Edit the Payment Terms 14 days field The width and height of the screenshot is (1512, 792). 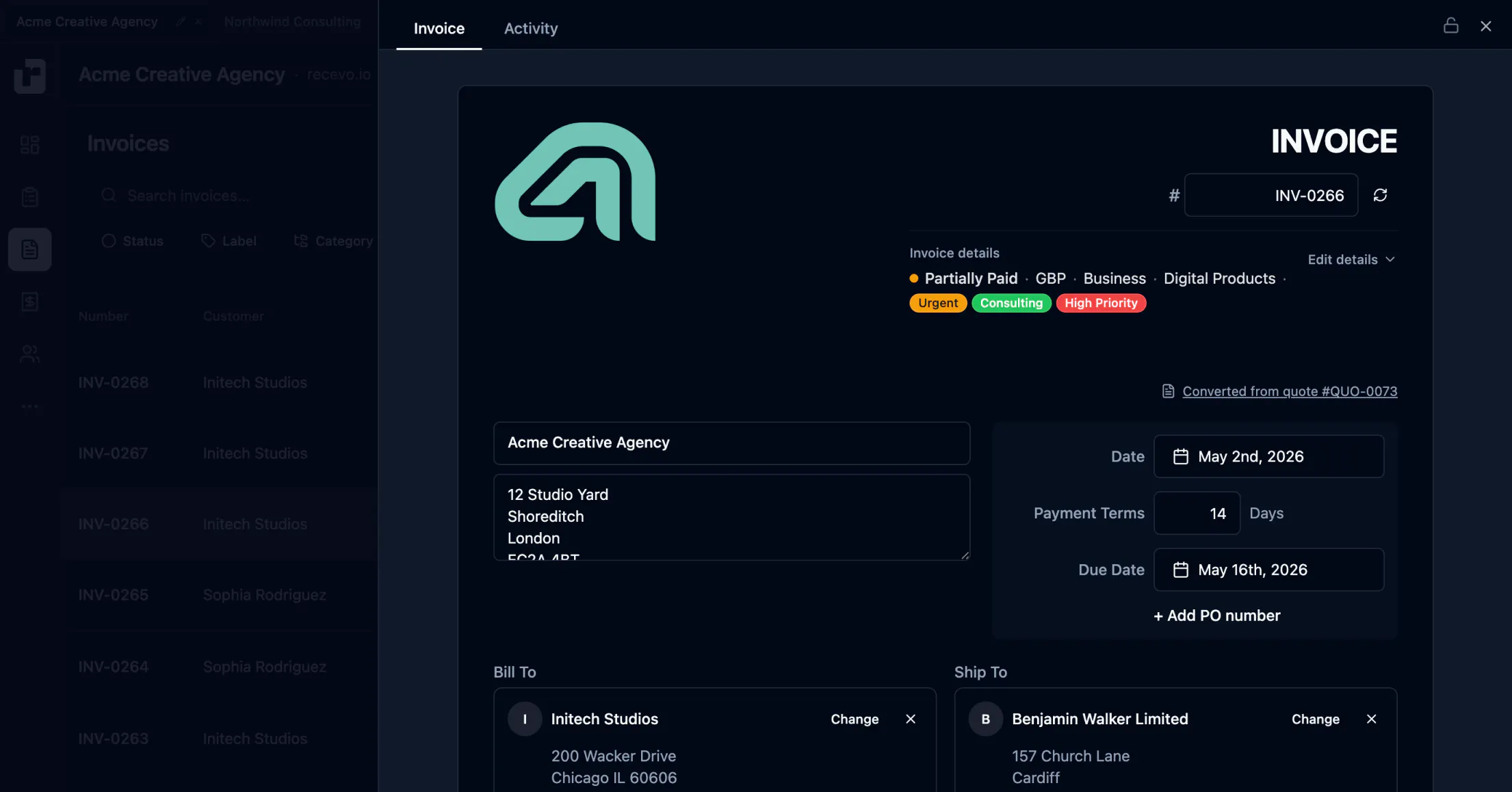[x=1197, y=513]
